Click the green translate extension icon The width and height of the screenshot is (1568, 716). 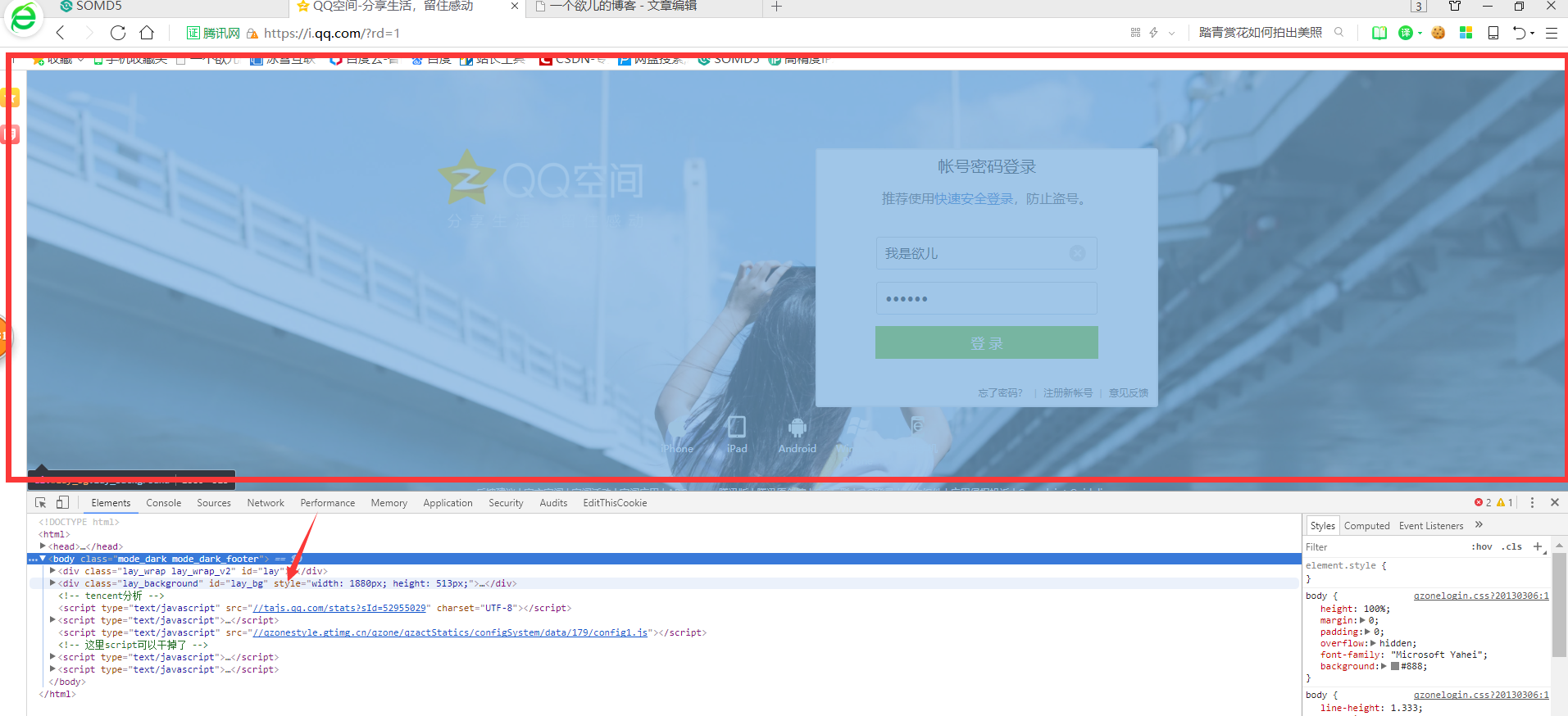coord(1406,33)
